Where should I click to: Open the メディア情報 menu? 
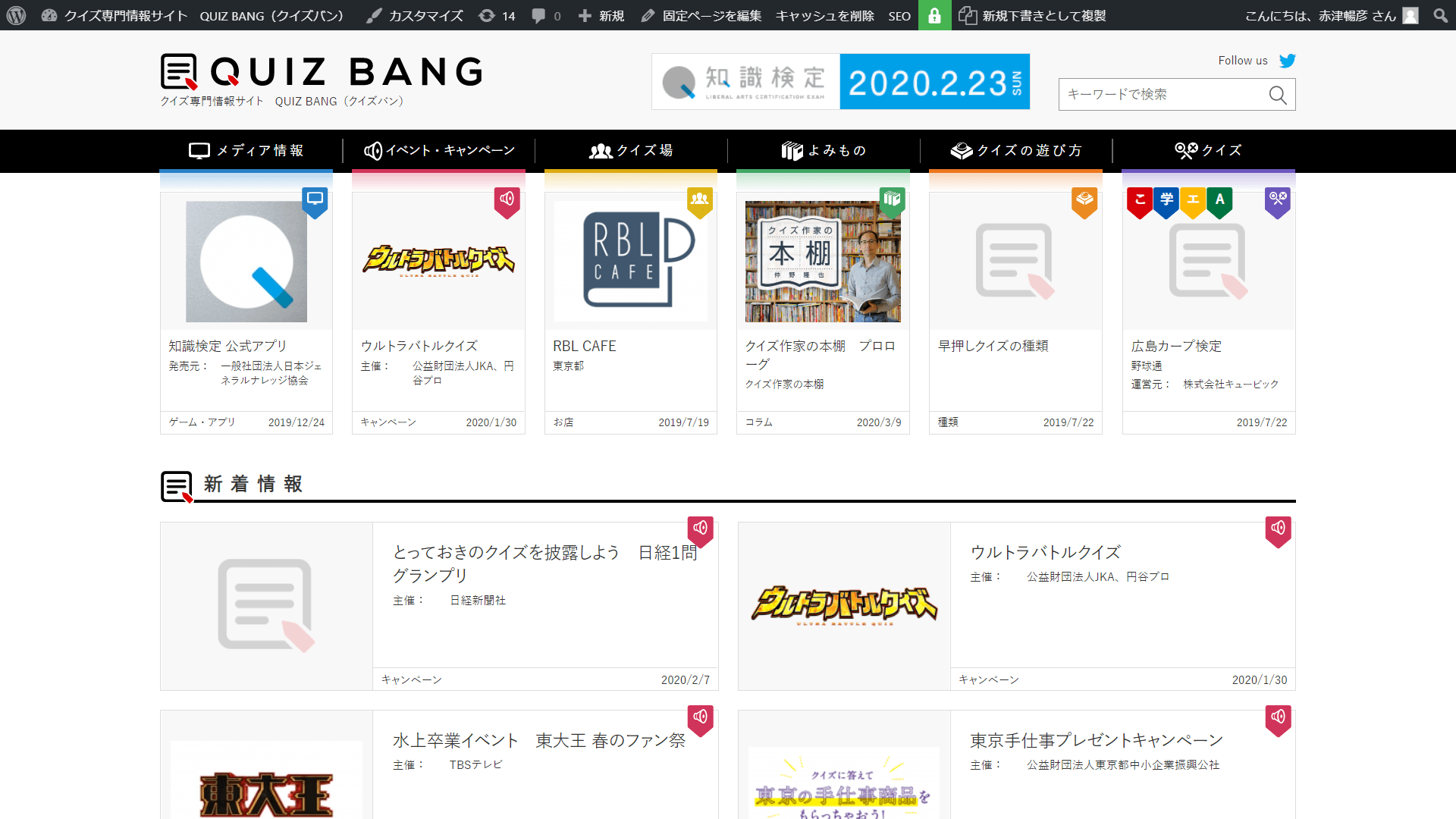(x=246, y=150)
